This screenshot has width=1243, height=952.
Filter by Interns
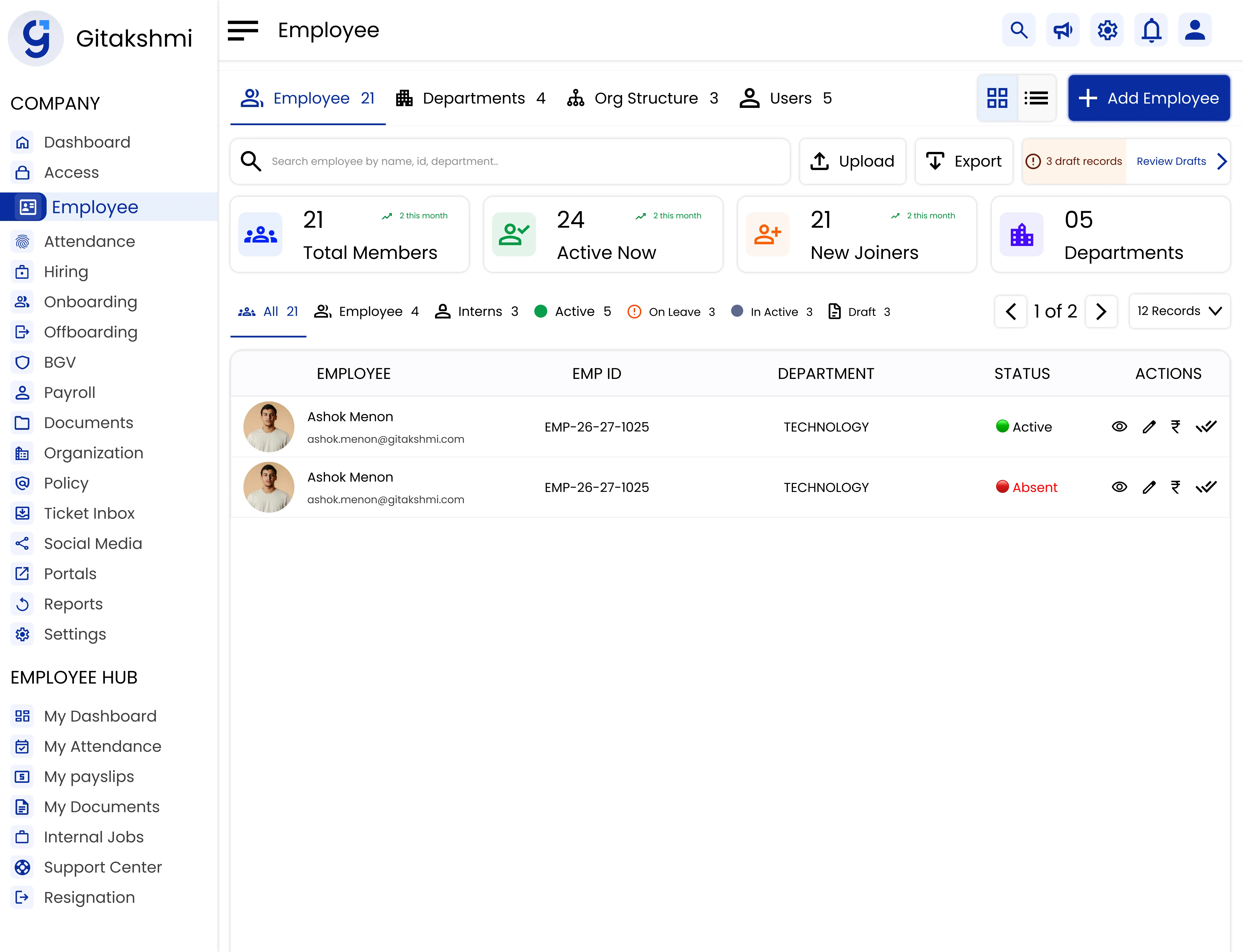477,312
